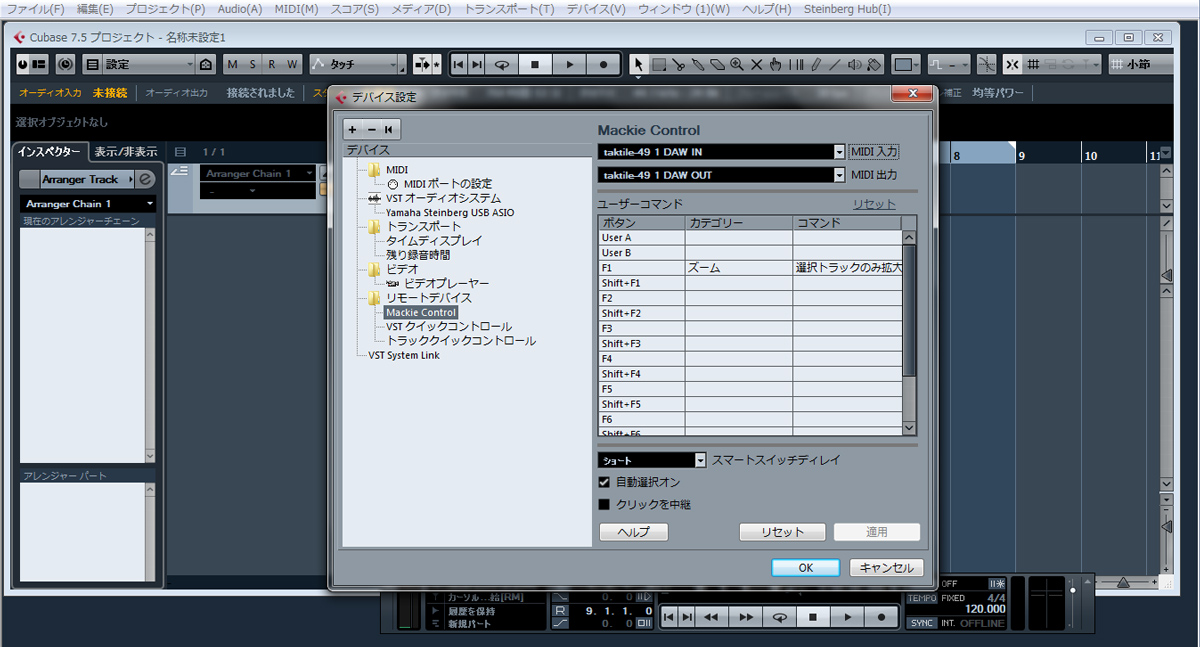The image size is (1200, 647).
Task: Click the キャンセル button
Action: (x=886, y=567)
